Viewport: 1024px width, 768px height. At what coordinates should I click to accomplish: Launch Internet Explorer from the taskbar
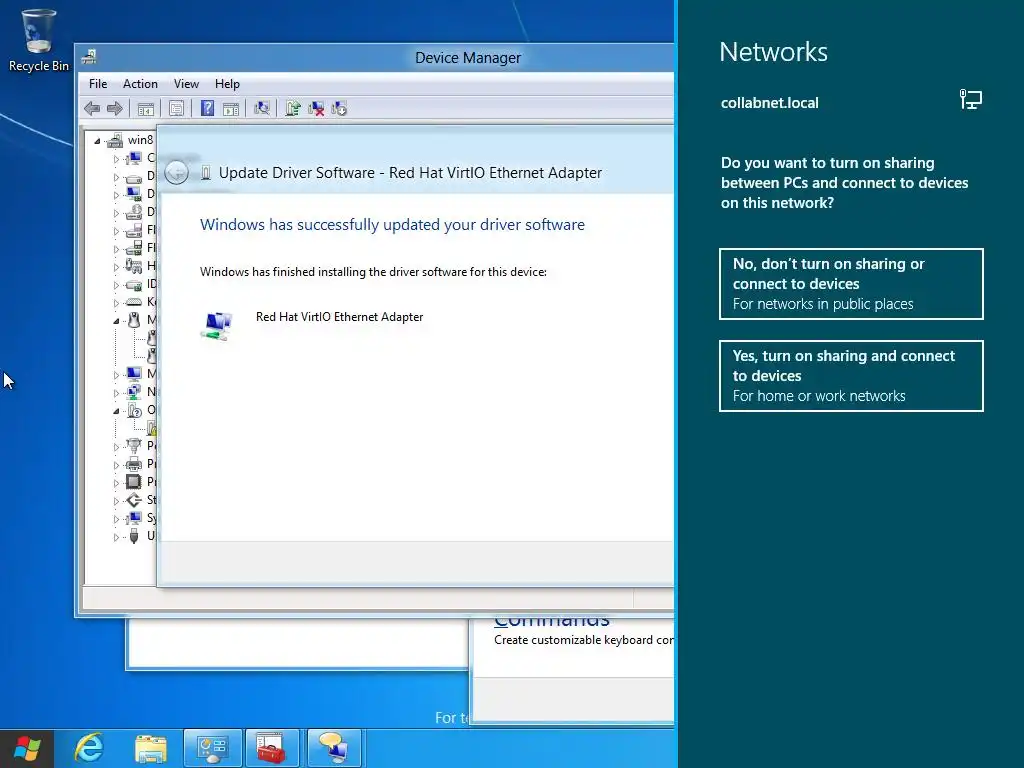(x=89, y=748)
